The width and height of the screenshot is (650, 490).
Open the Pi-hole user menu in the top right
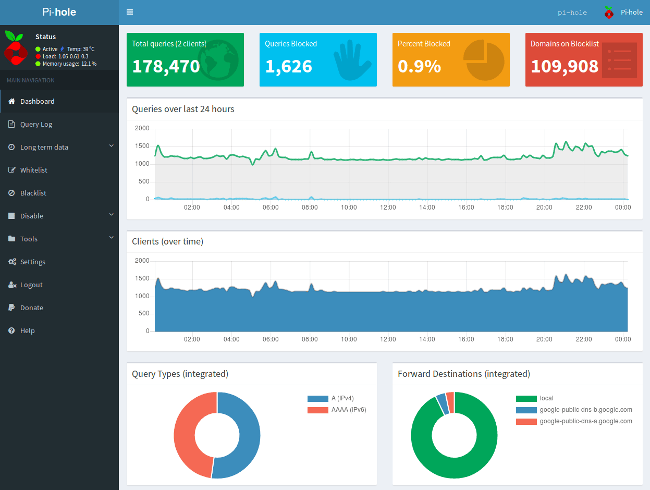[624, 13]
